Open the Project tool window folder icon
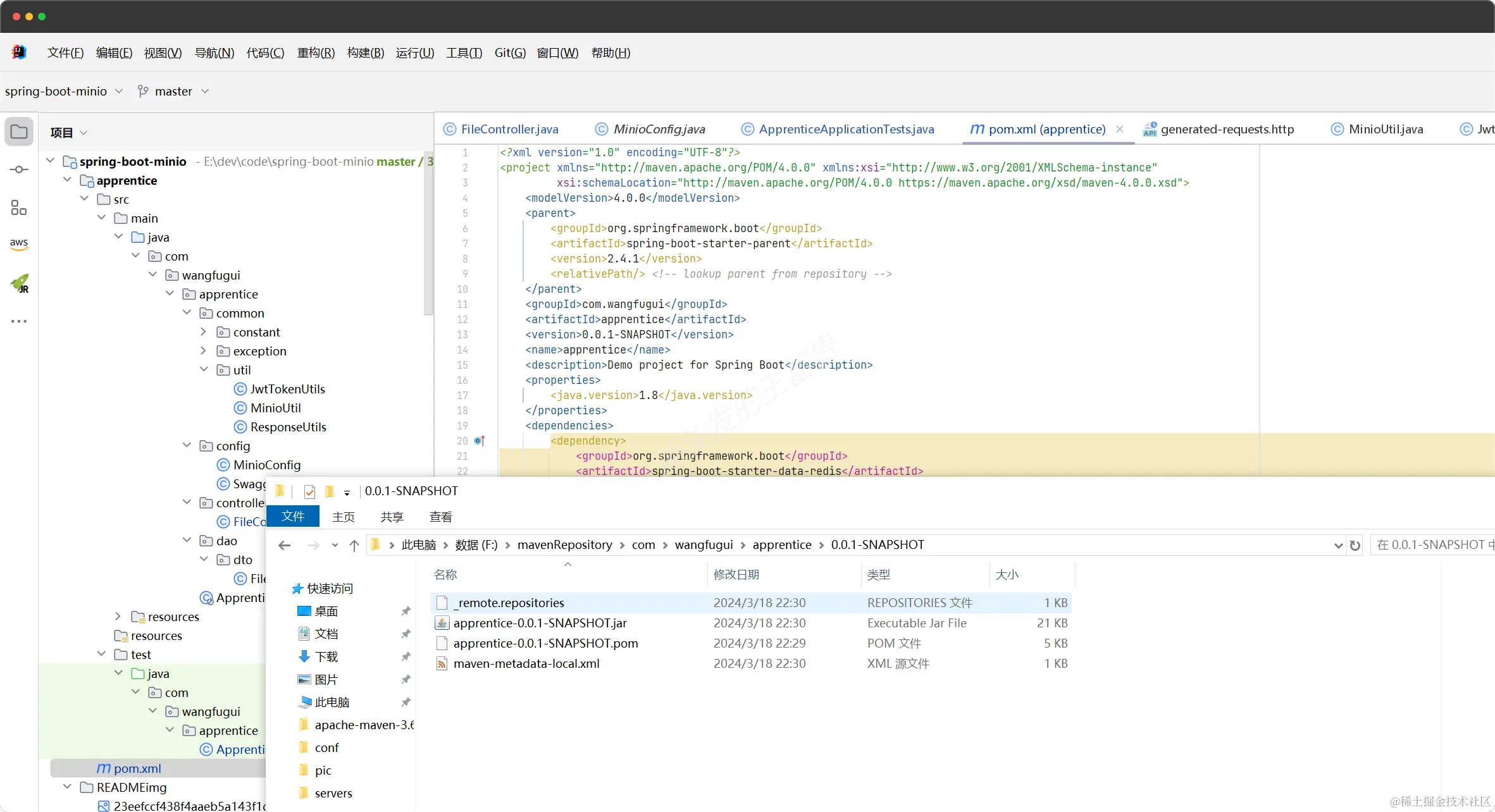Viewport: 1495px width, 812px height. pyautogui.click(x=19, y=132)
